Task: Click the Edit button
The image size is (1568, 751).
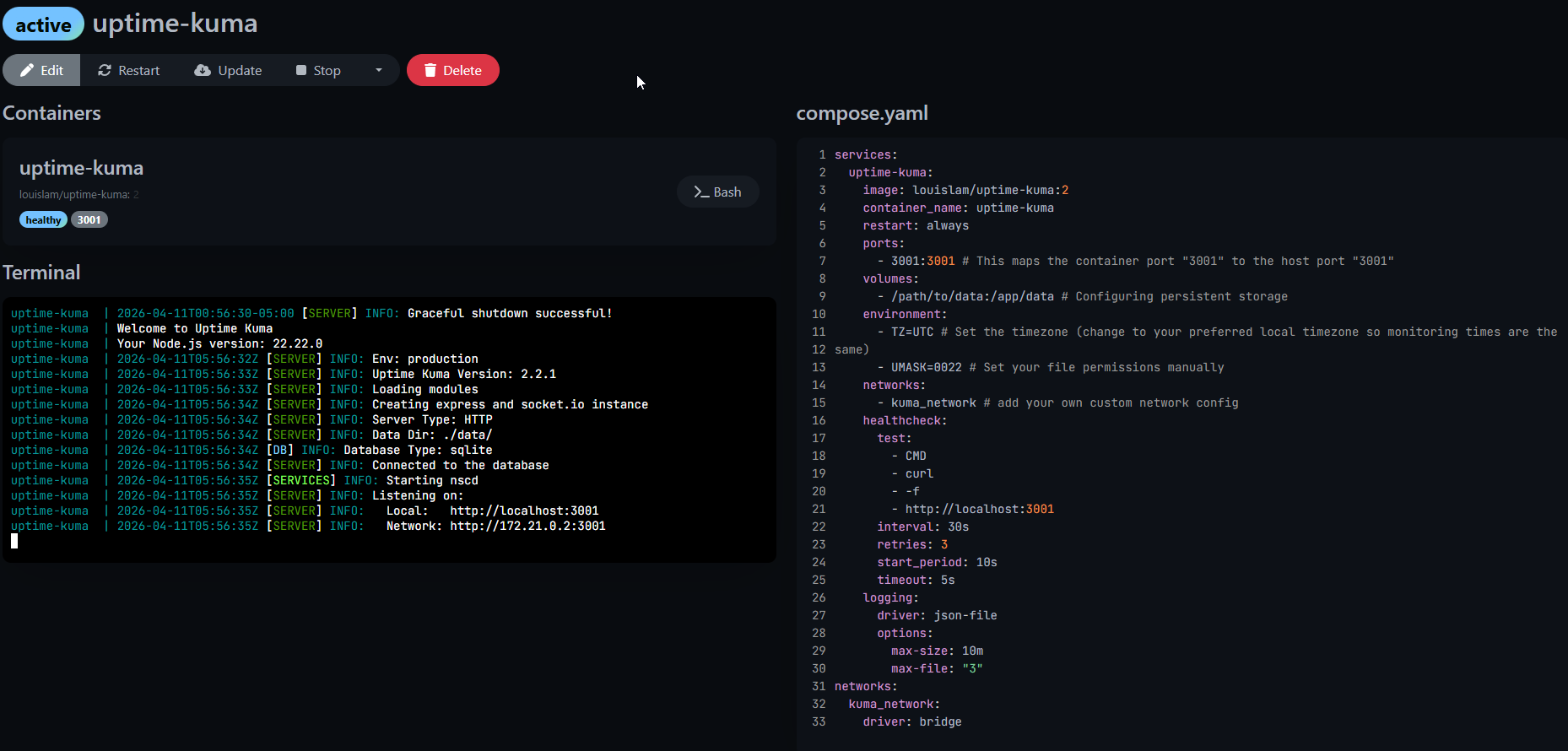Action: pos(41,70)
